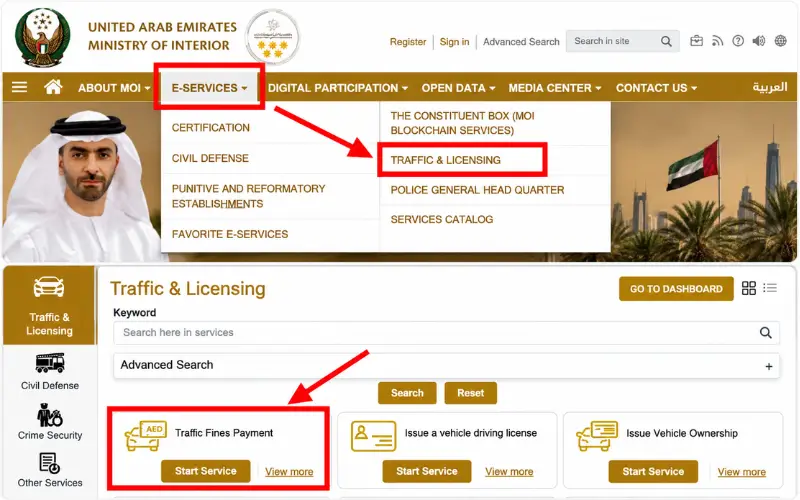Image resolution: width=800 pixels, height=500 pixels.
Task: Open the briefcase icon in header
Action: click(x=696, y=41)
